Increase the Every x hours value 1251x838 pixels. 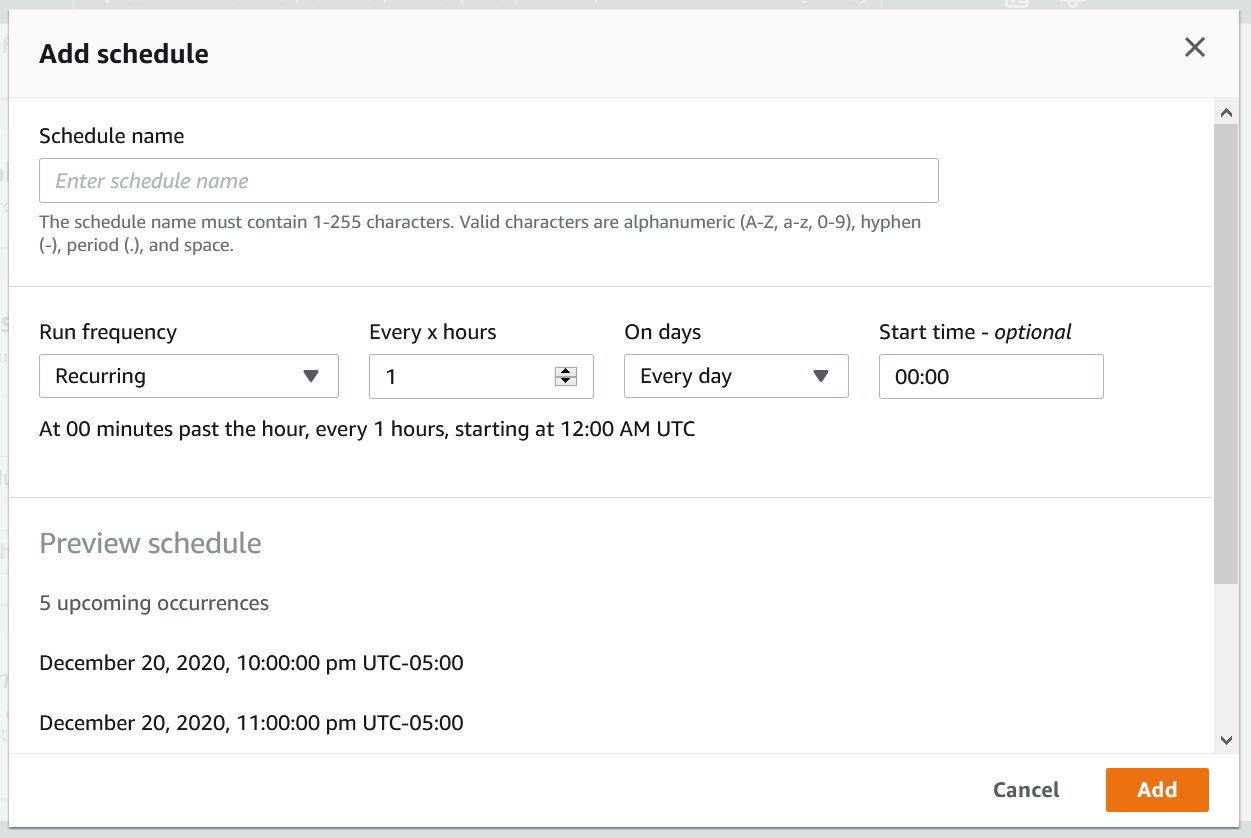566,371
